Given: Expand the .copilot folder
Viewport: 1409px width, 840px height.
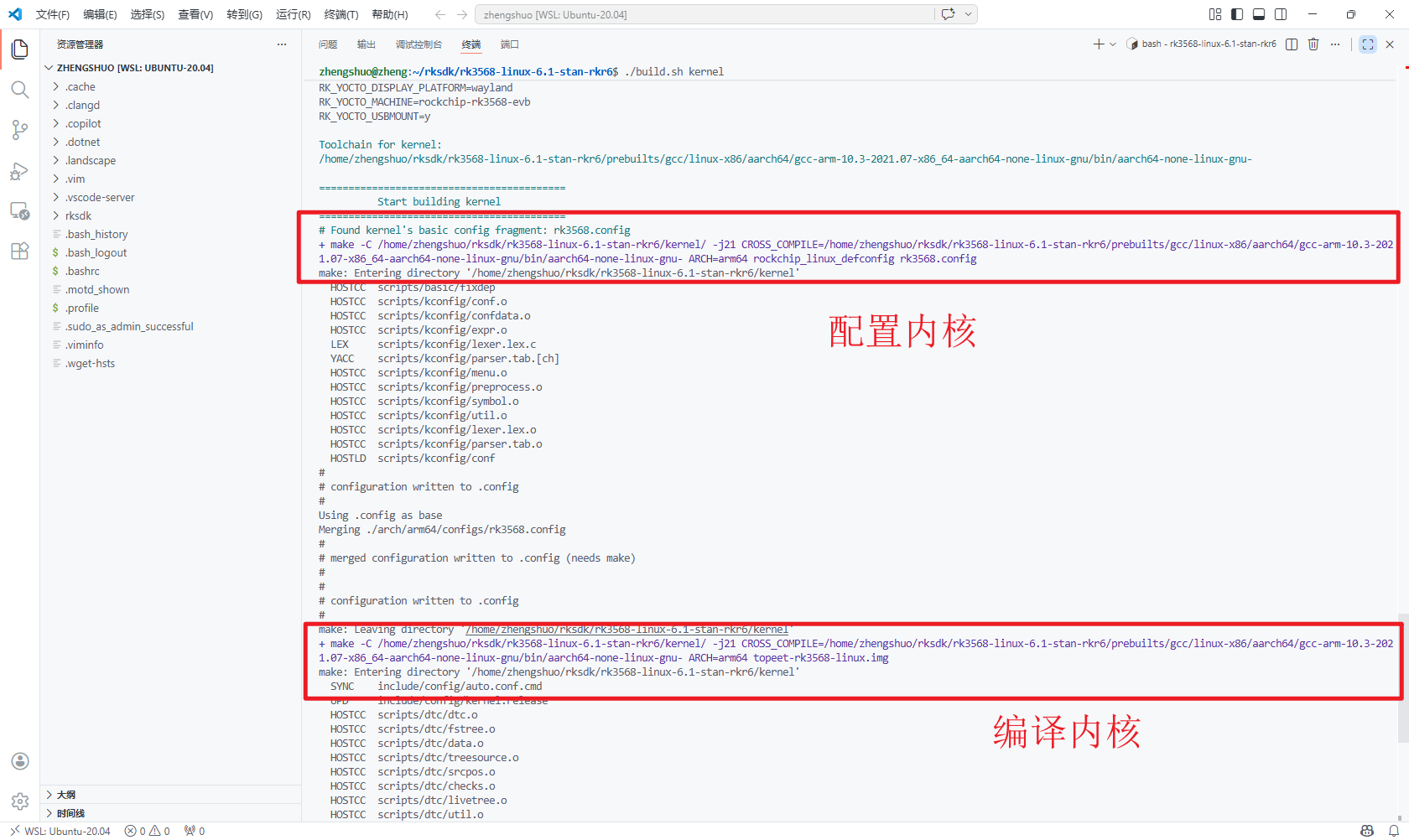Looking at the screenshot, I should pyautogui.click(x=171, y=123).
